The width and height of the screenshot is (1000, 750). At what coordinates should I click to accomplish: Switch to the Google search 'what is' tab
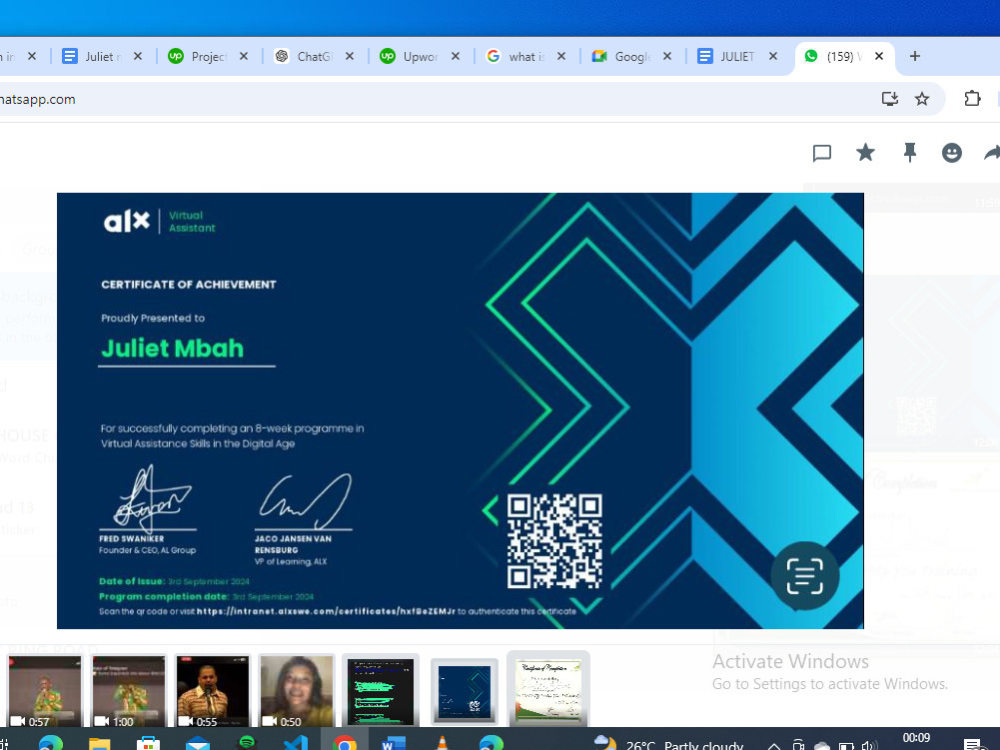point(526,56)
